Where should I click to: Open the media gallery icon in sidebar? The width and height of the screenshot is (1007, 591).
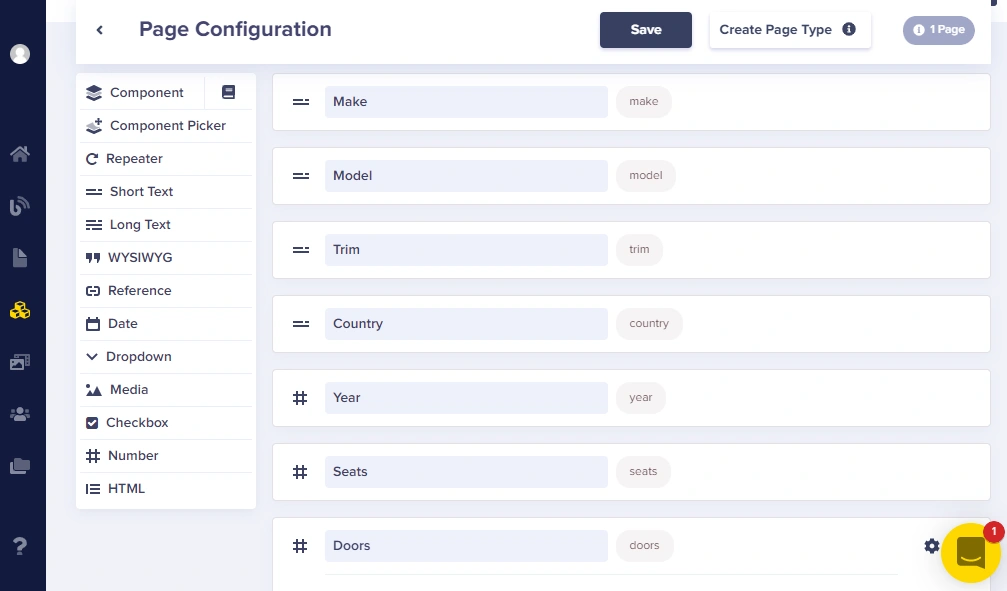tap(20, 362)
